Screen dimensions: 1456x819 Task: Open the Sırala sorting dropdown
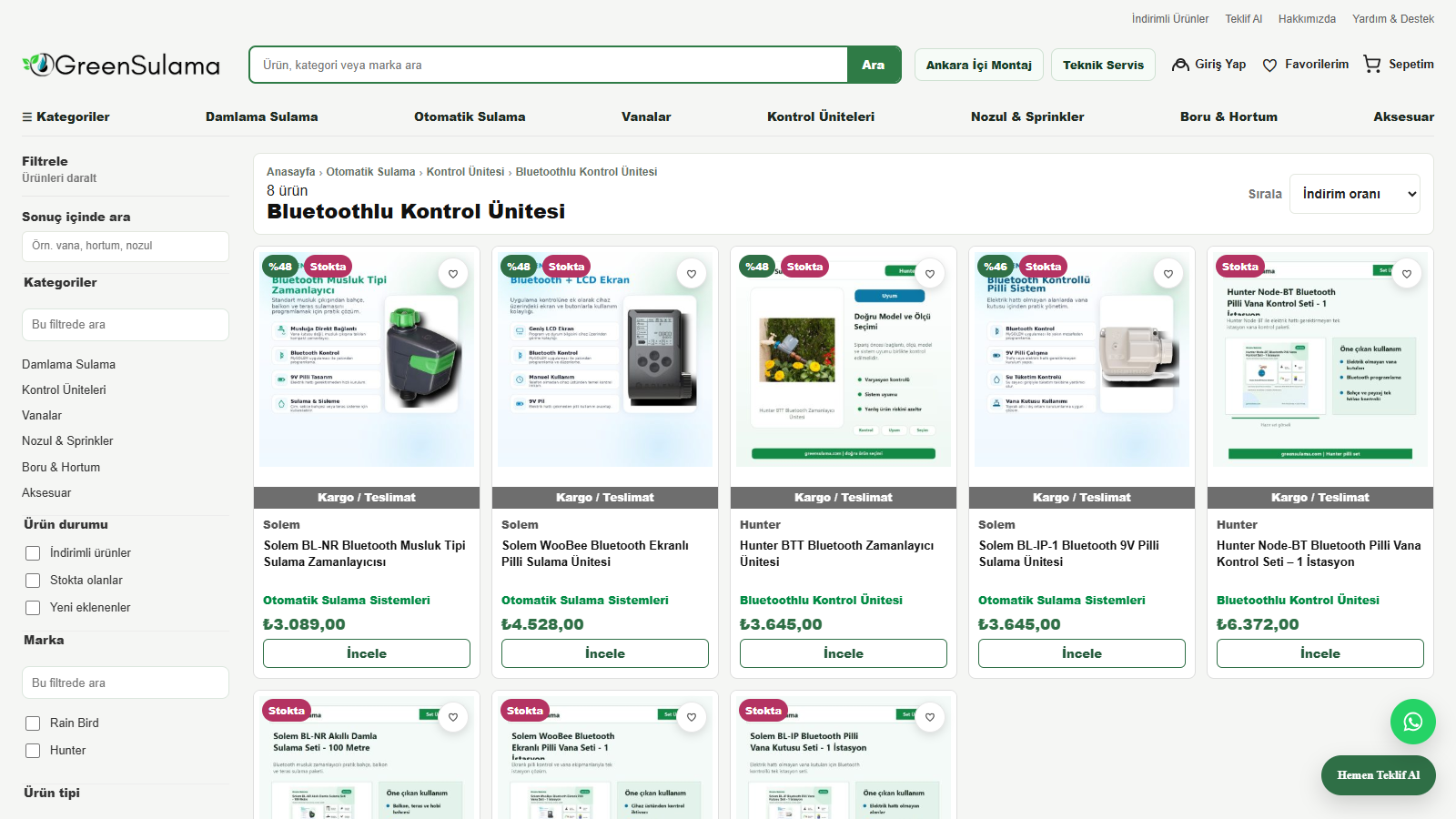[1355, 194]
